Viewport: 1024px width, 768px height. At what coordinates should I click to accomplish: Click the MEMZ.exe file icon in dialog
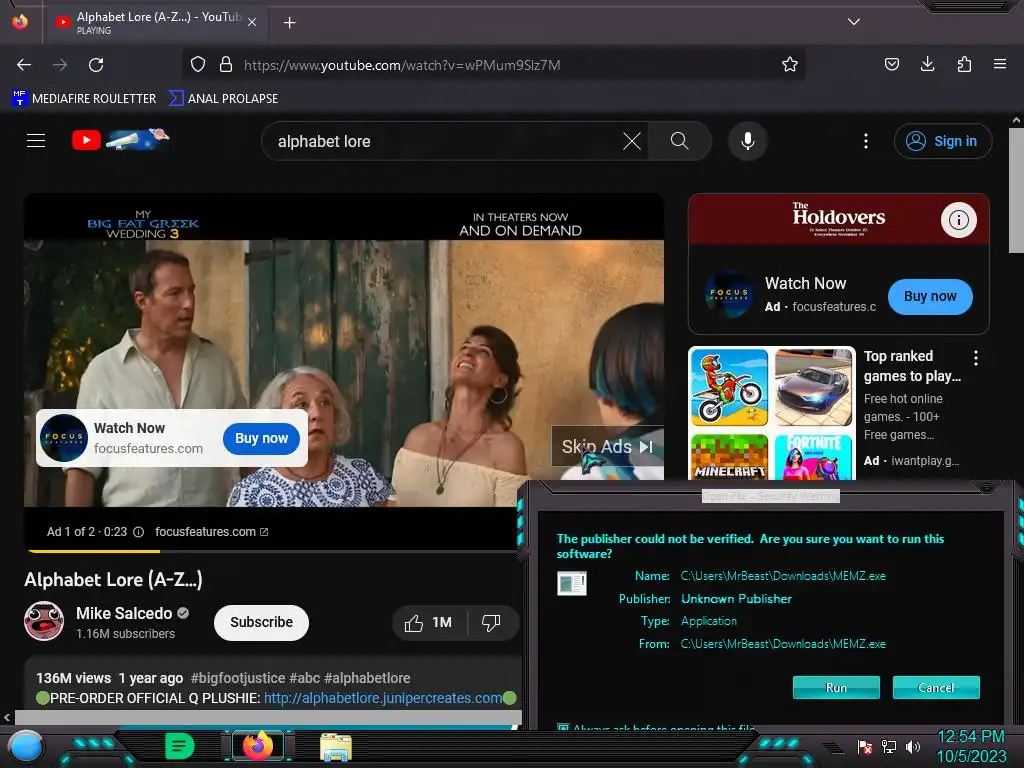571,583
